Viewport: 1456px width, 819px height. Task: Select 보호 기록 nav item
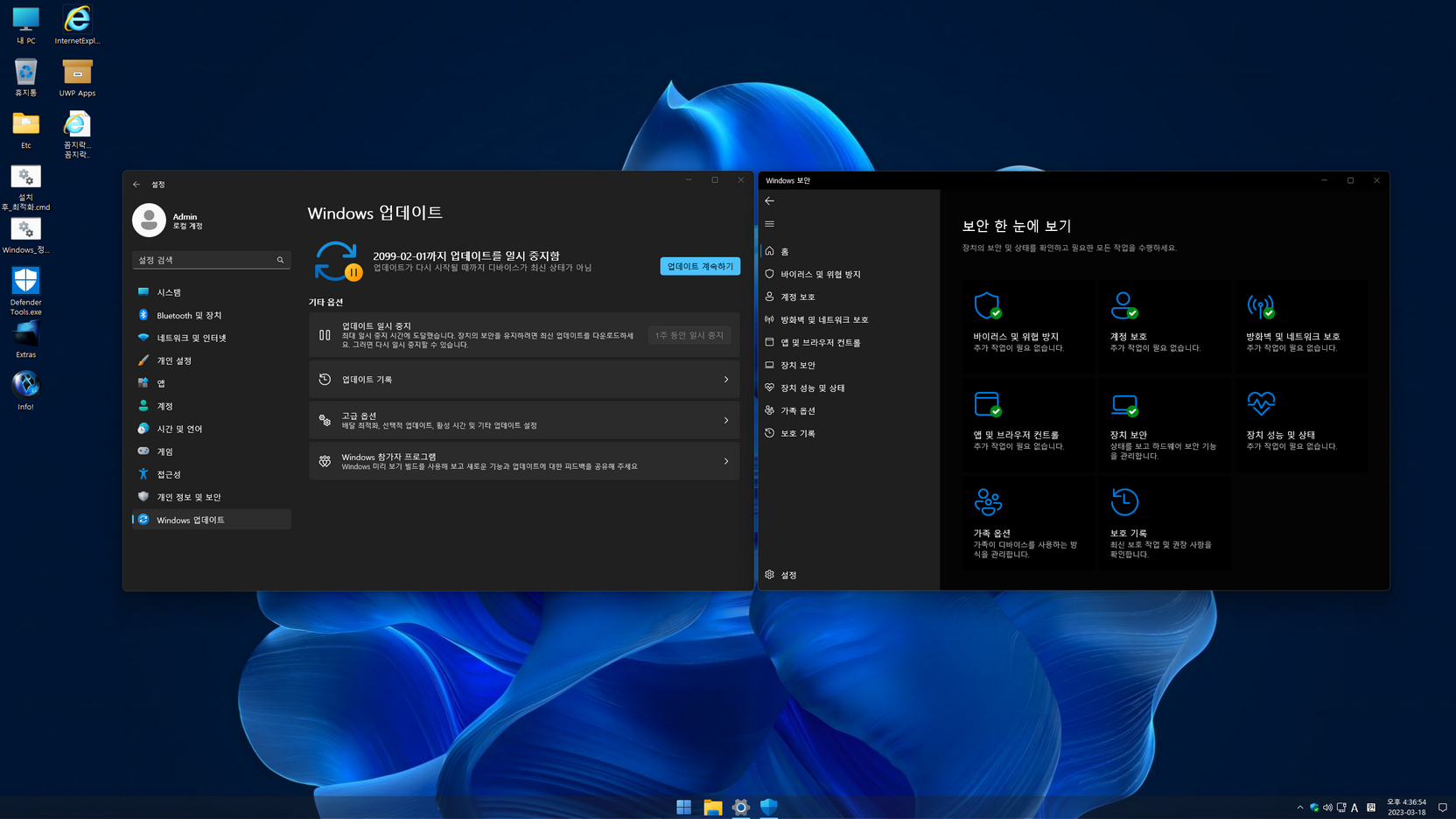coord(849,433)
